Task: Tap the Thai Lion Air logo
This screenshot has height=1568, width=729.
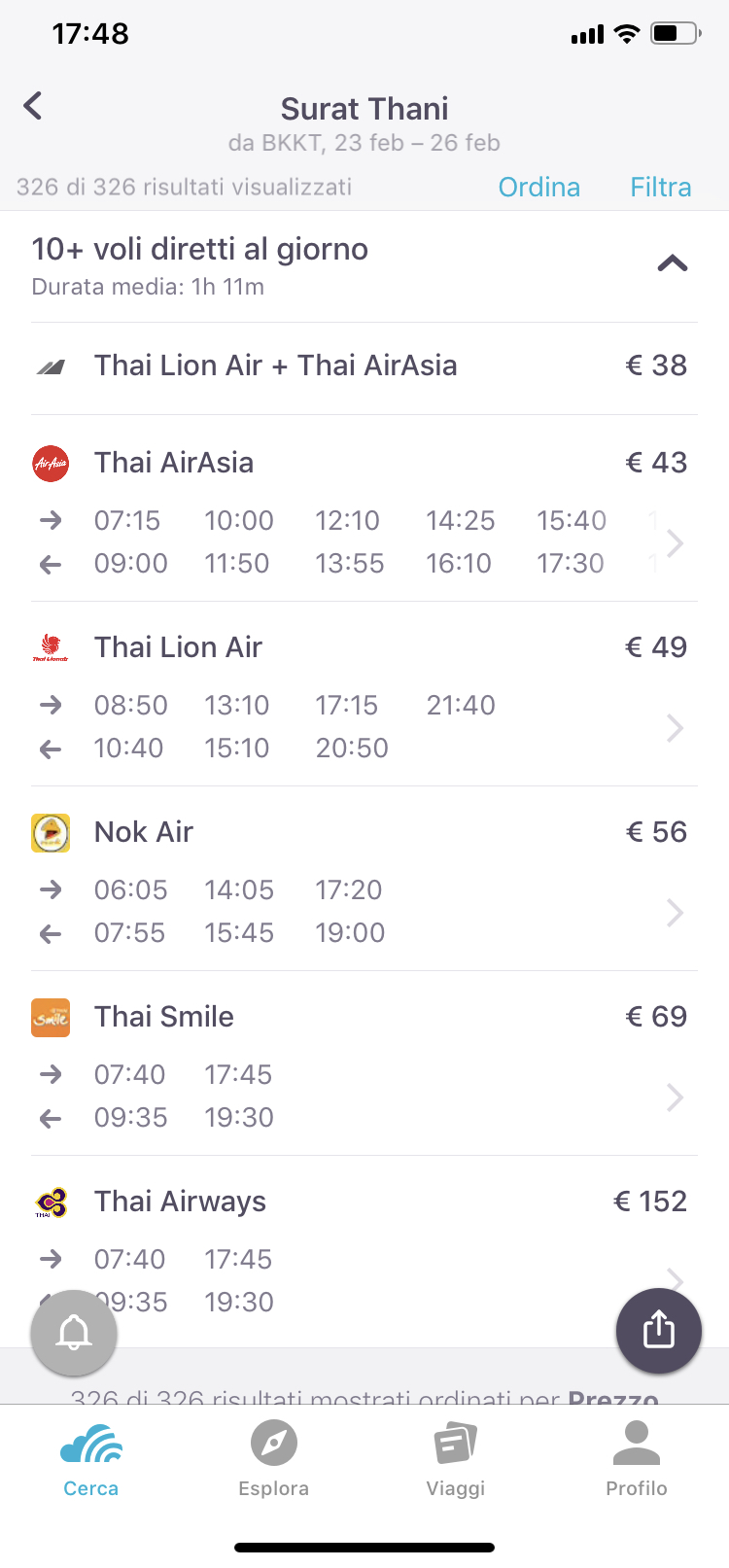Action: coord(51,648)
